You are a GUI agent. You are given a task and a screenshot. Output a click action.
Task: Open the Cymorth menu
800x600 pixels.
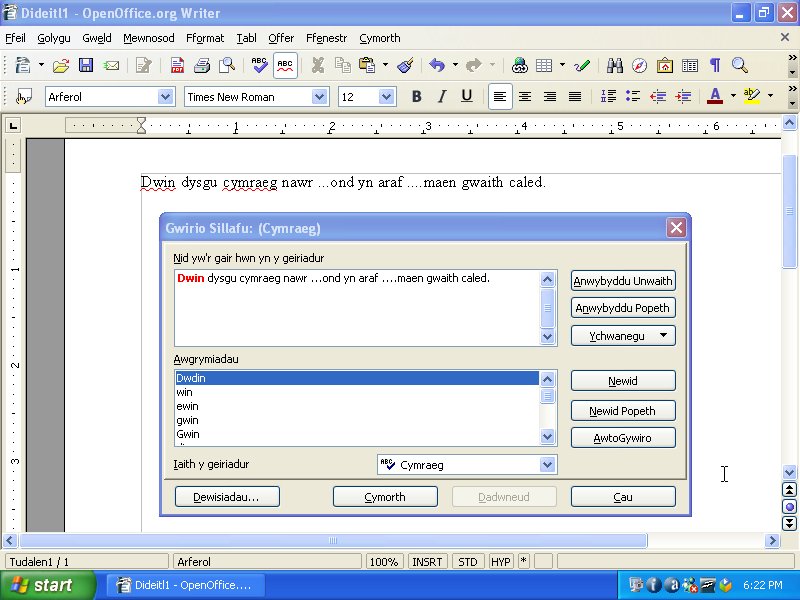click(380, 38)
